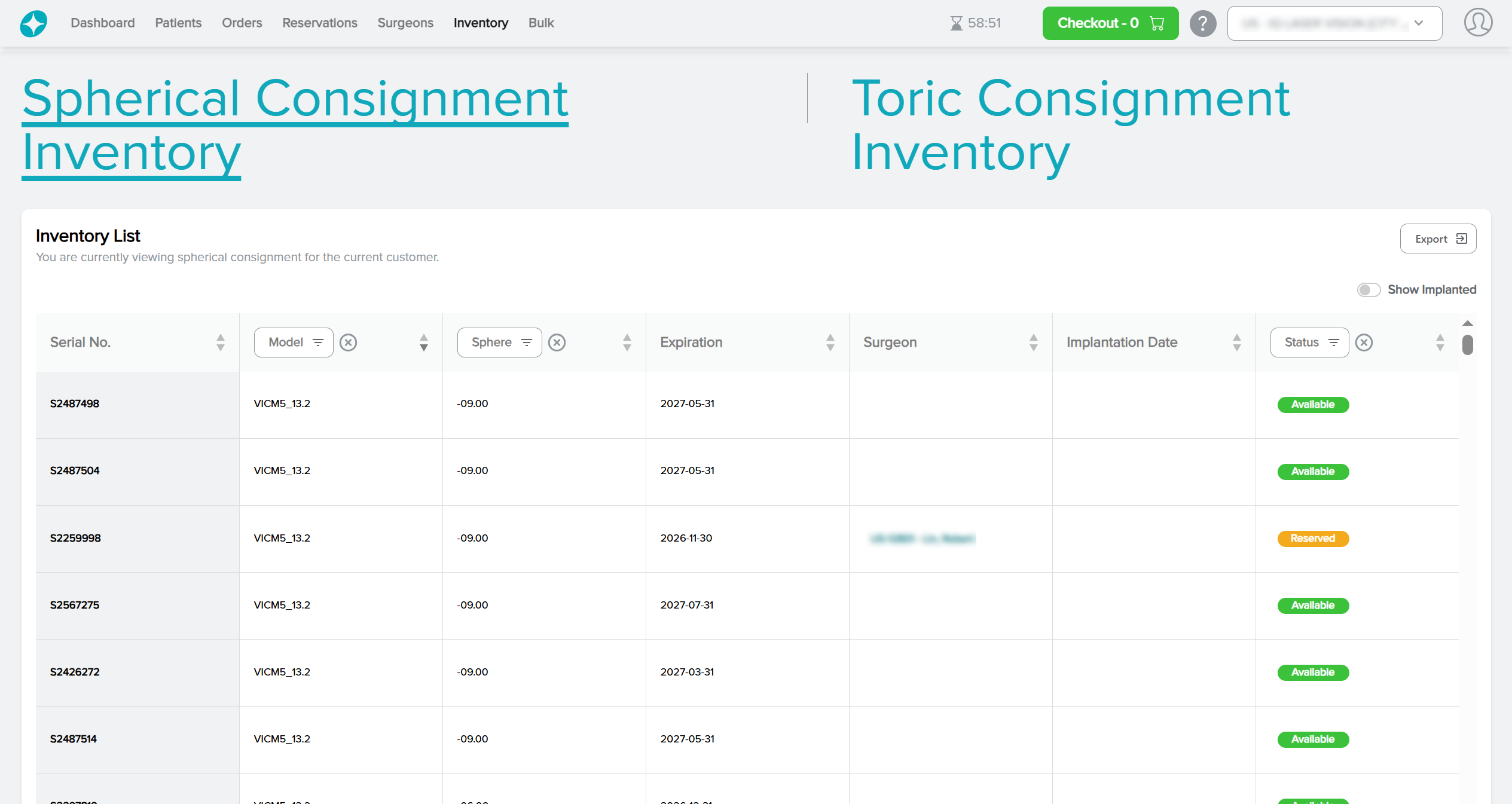
Task: Sort by Serial No. column arrows
Action: tap(220, 343)
